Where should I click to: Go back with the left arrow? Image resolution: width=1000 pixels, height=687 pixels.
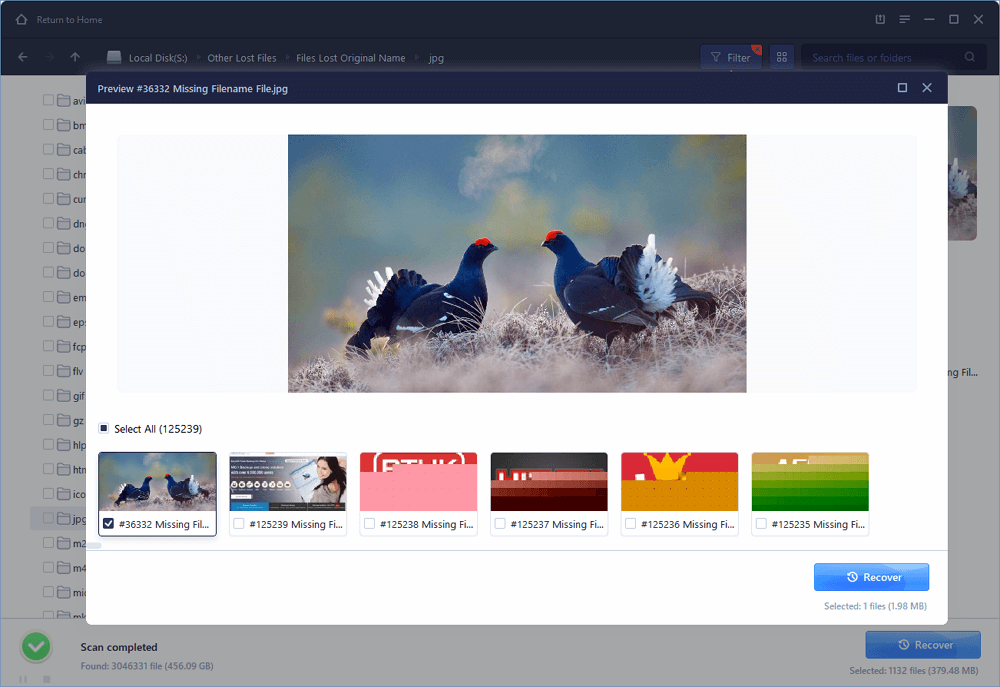click(23, 57)
